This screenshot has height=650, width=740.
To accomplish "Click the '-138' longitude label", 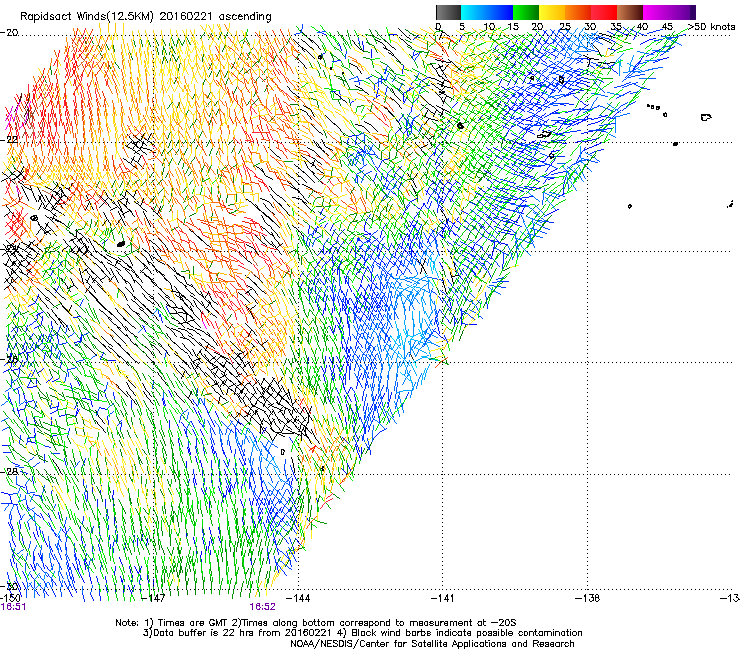I will (588, 598).
